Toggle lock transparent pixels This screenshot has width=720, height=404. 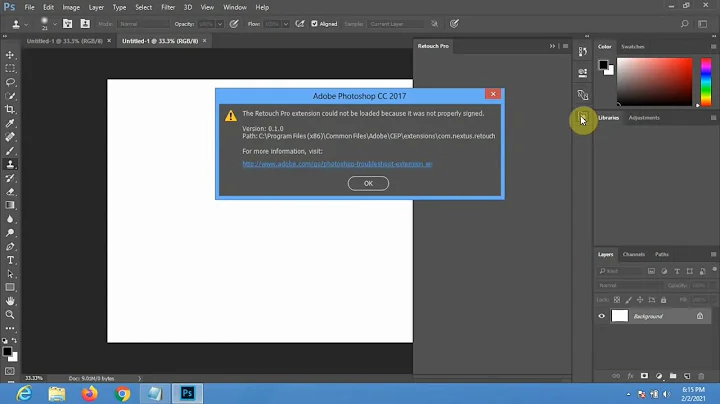[617, 300]
